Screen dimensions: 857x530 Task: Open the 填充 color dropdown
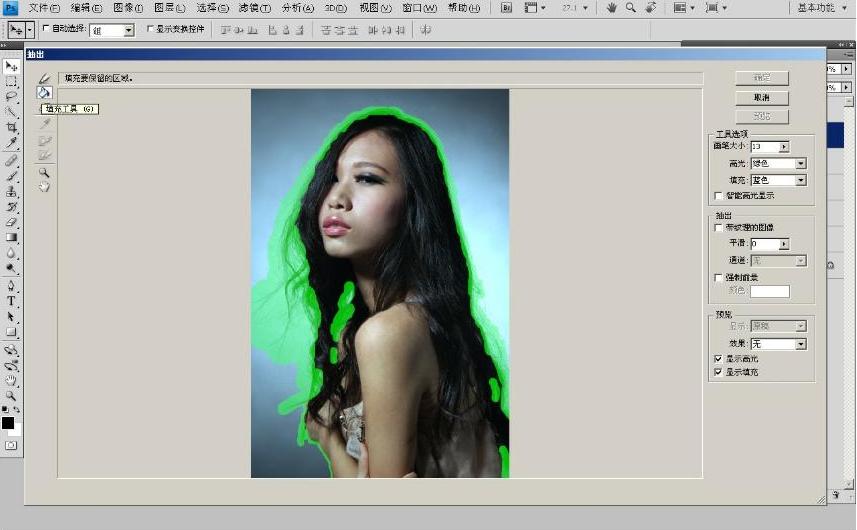(x=801, y=180)
